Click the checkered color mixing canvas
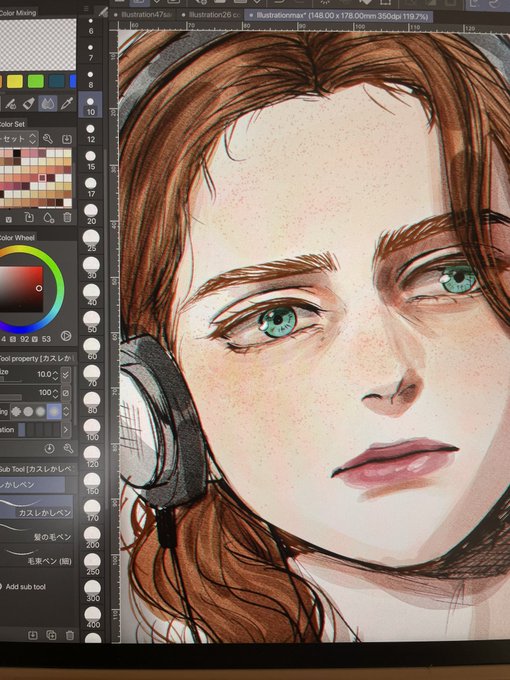The image size is (510, 680). click(x=37, y=45)
